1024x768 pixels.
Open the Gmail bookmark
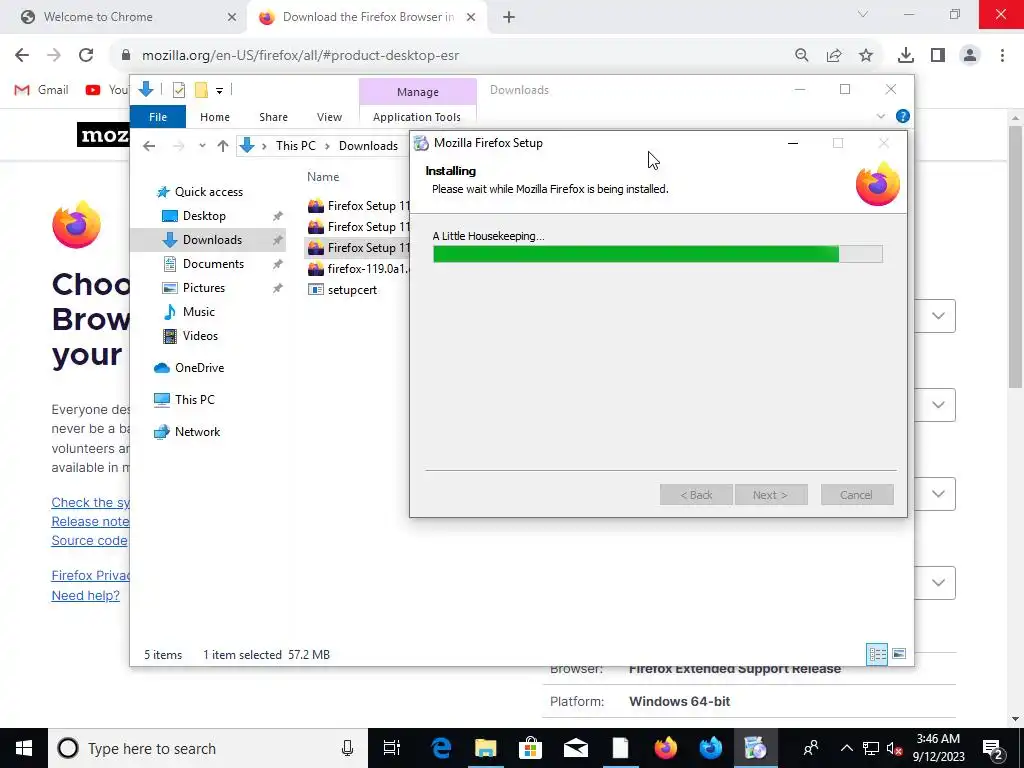(42, 90)
